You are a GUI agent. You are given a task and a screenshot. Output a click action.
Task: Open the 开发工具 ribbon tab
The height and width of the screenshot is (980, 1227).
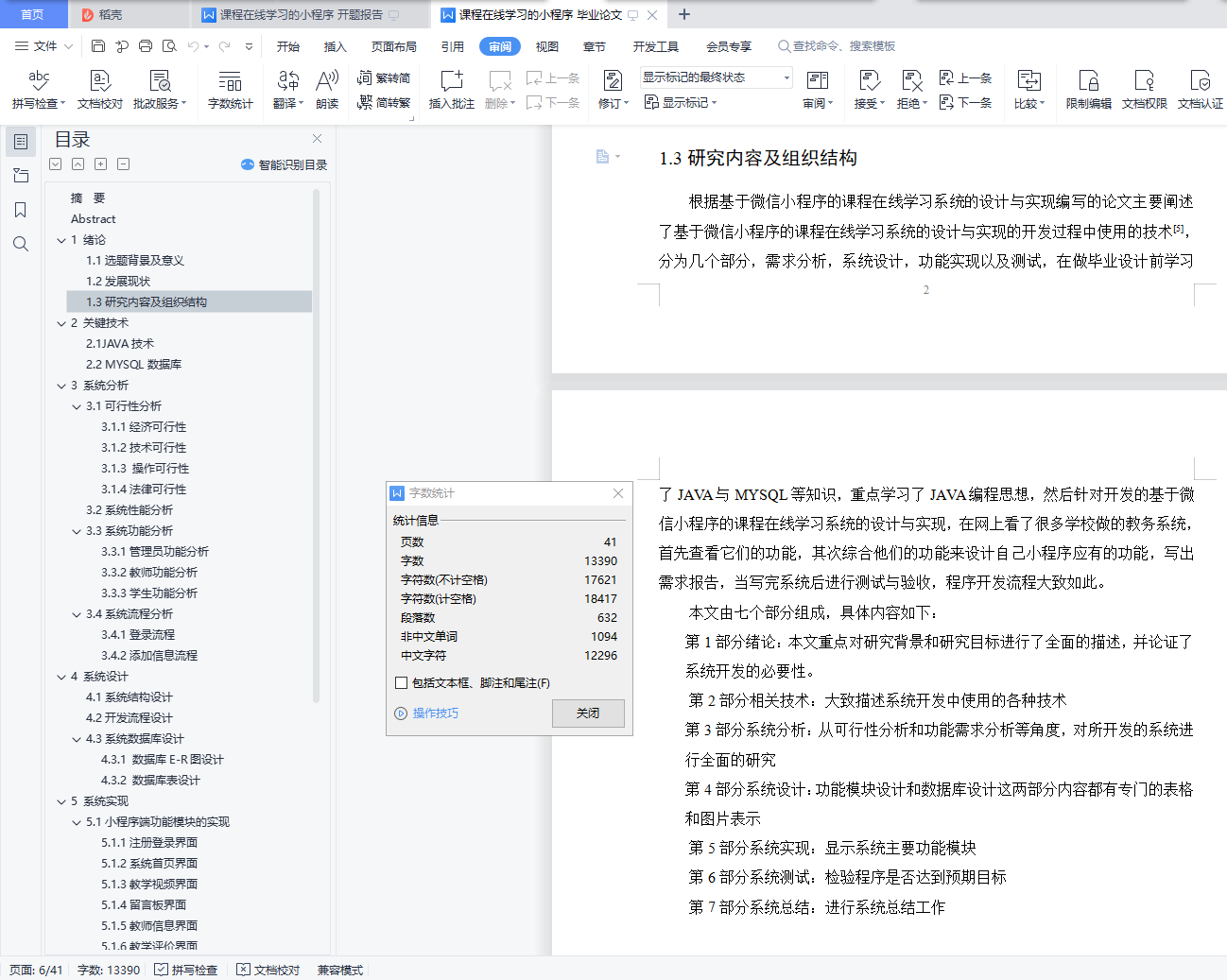(655, 45)
